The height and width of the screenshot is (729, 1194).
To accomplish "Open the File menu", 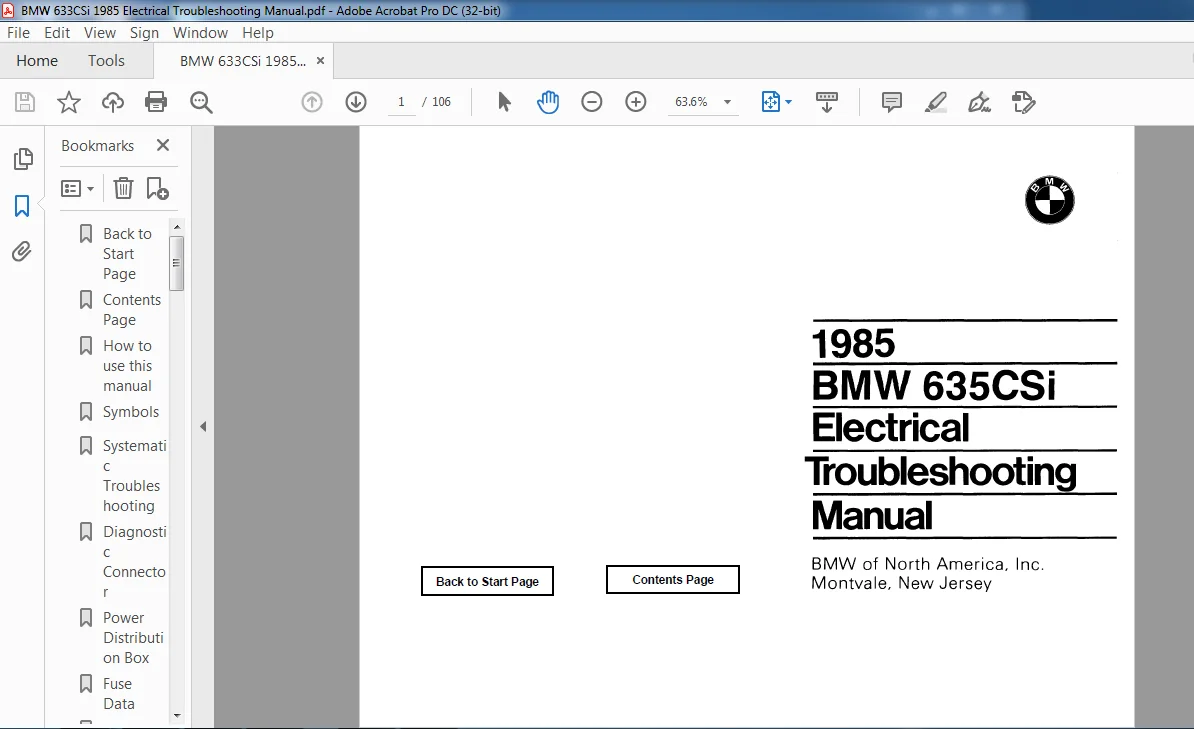I will 18,33.
